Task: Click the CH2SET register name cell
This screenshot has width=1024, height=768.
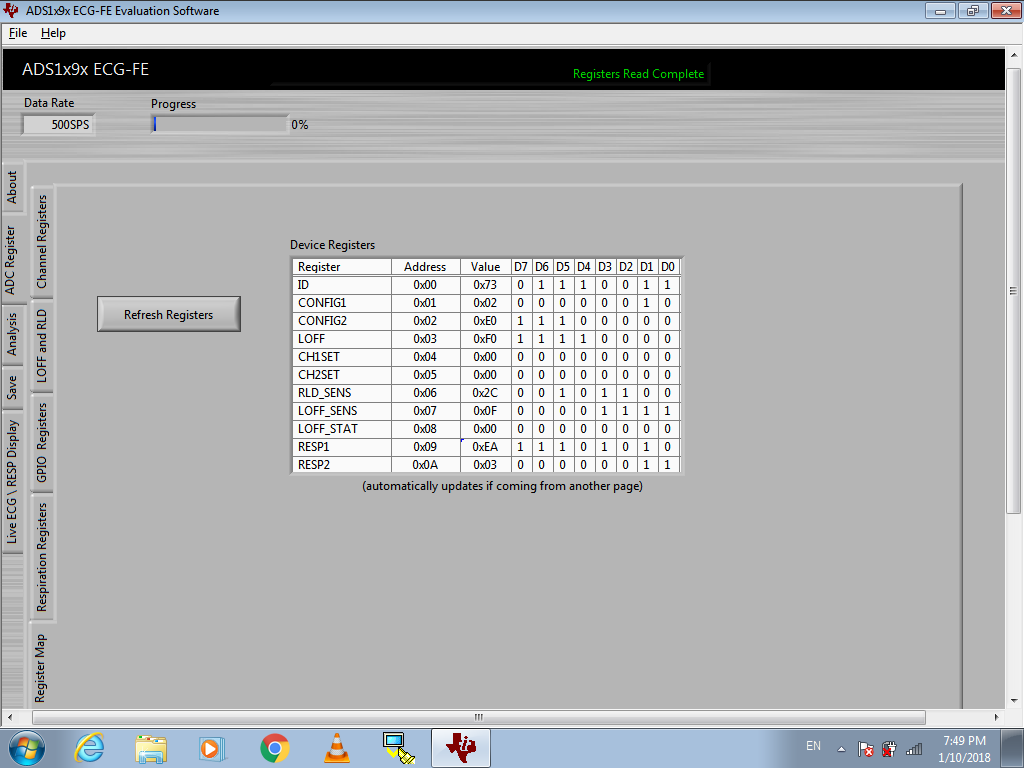Action: (x=342, y=375)
